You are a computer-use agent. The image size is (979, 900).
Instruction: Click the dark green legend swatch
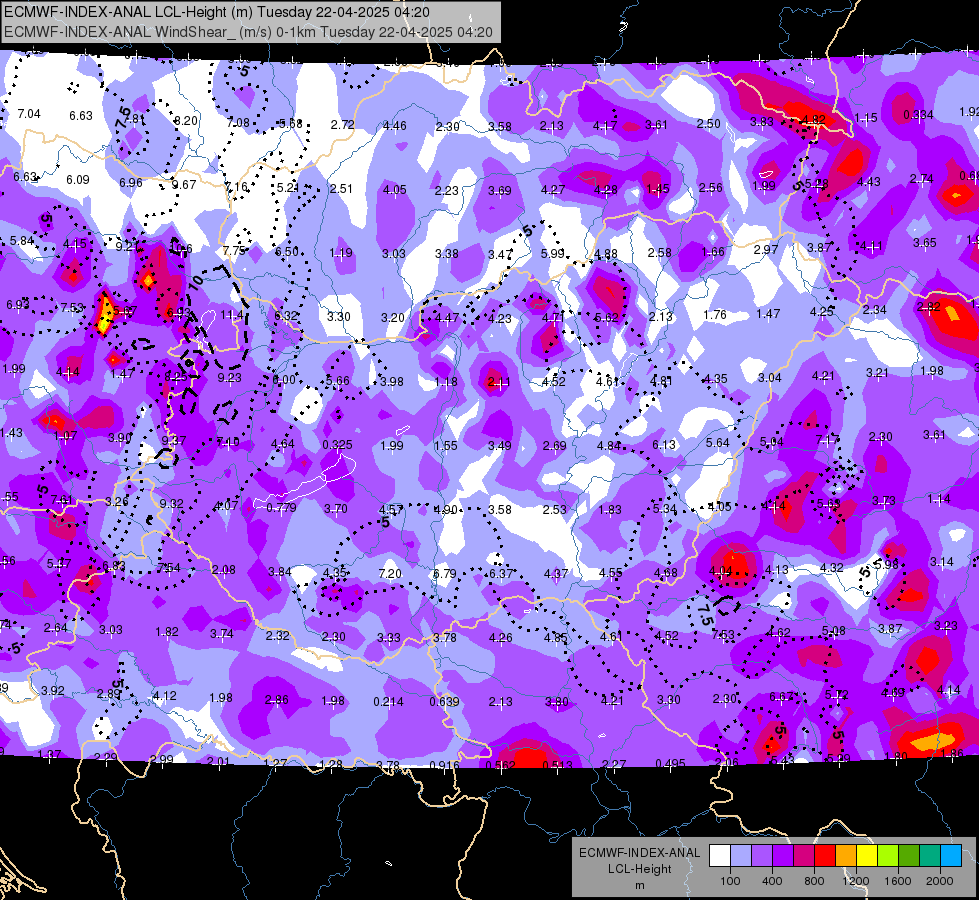(909, 855)
